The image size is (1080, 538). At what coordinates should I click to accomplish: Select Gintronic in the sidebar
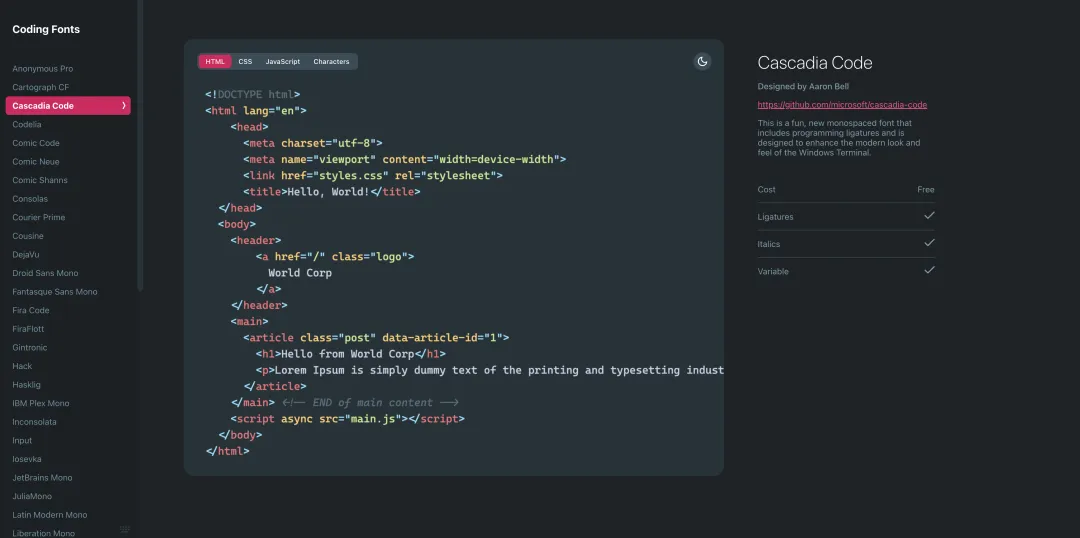tap(30, 348)
